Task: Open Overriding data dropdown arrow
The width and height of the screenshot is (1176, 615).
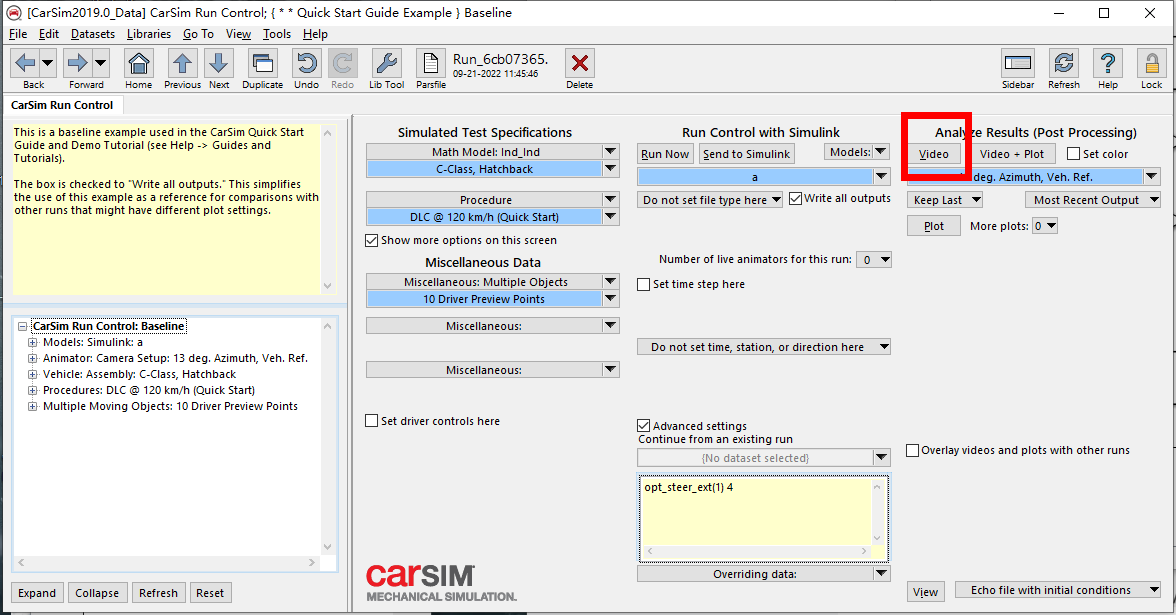Action: [x=881, y=574]
